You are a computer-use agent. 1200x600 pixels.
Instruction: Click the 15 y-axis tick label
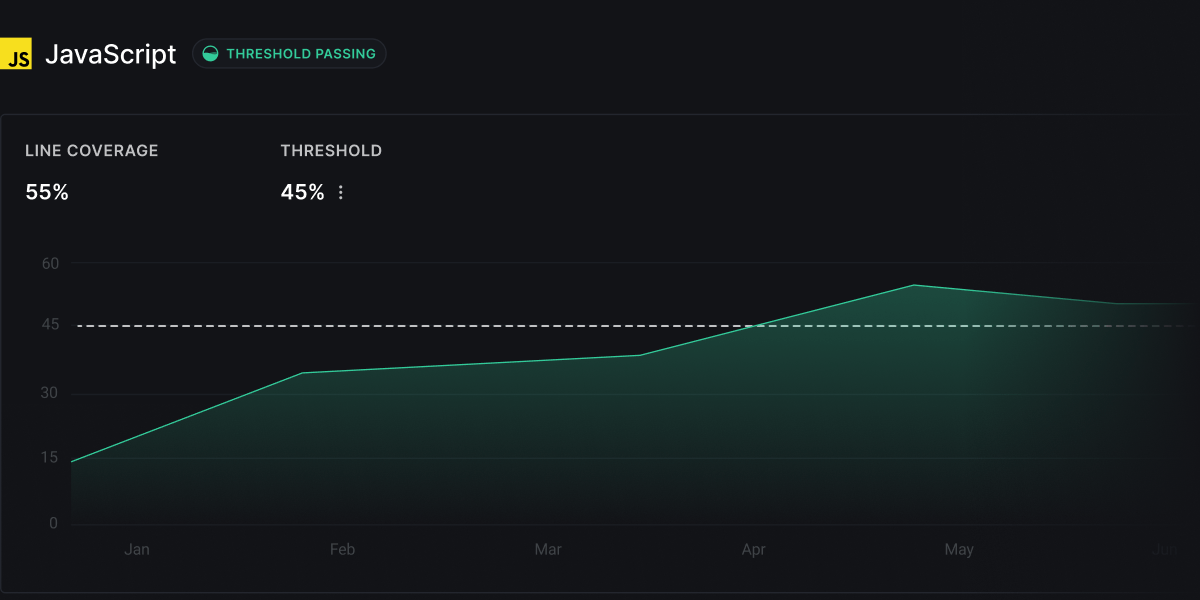pos(50,458)
